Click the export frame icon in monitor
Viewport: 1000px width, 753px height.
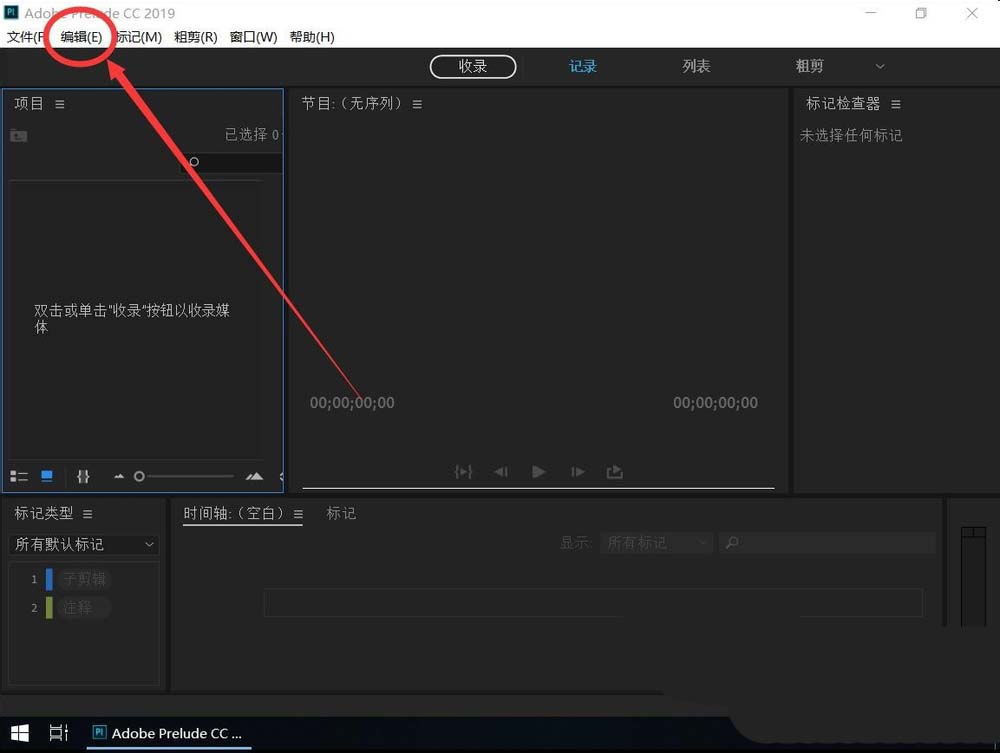614,472
